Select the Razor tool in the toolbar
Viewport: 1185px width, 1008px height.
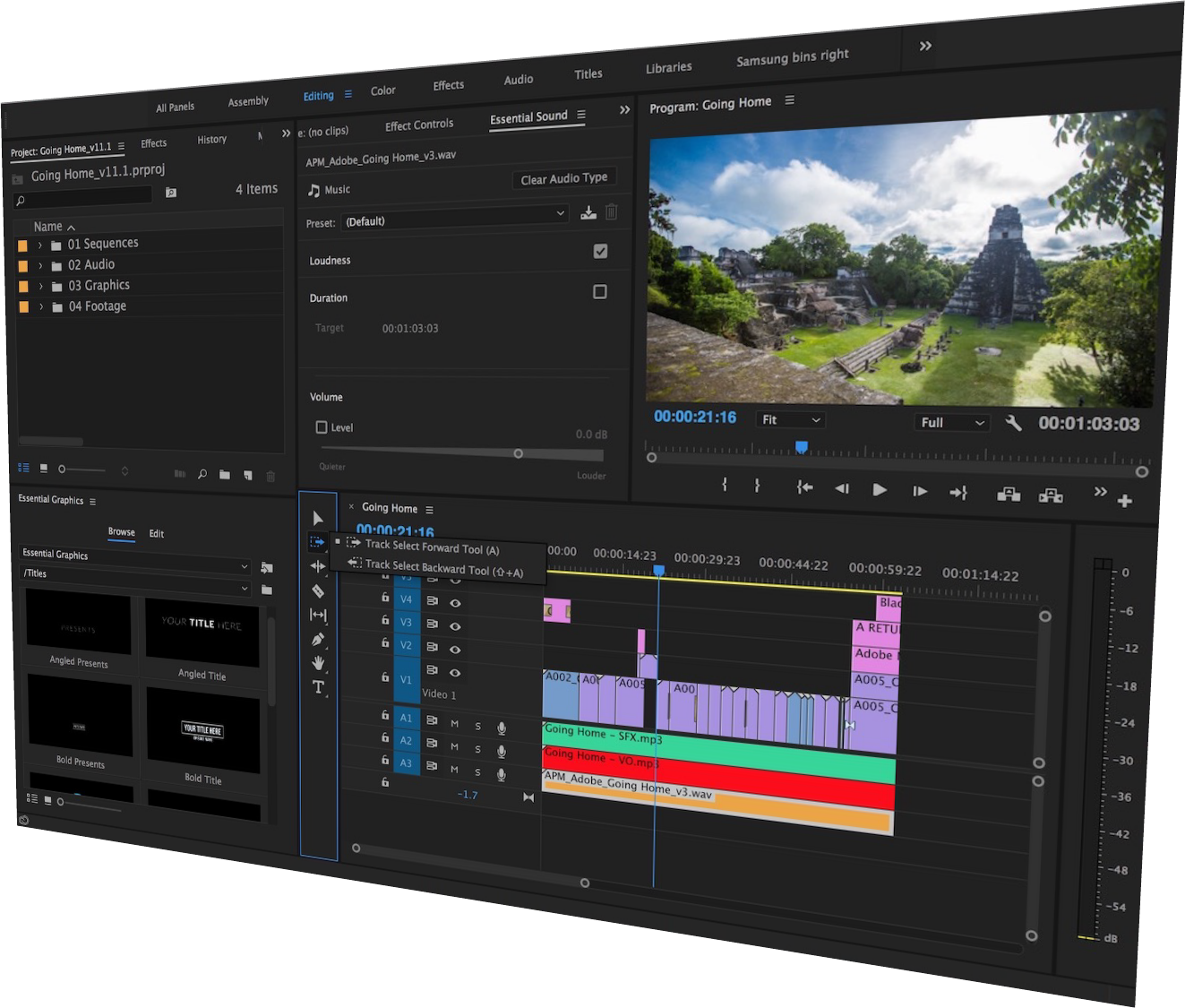tap(318, 591)
